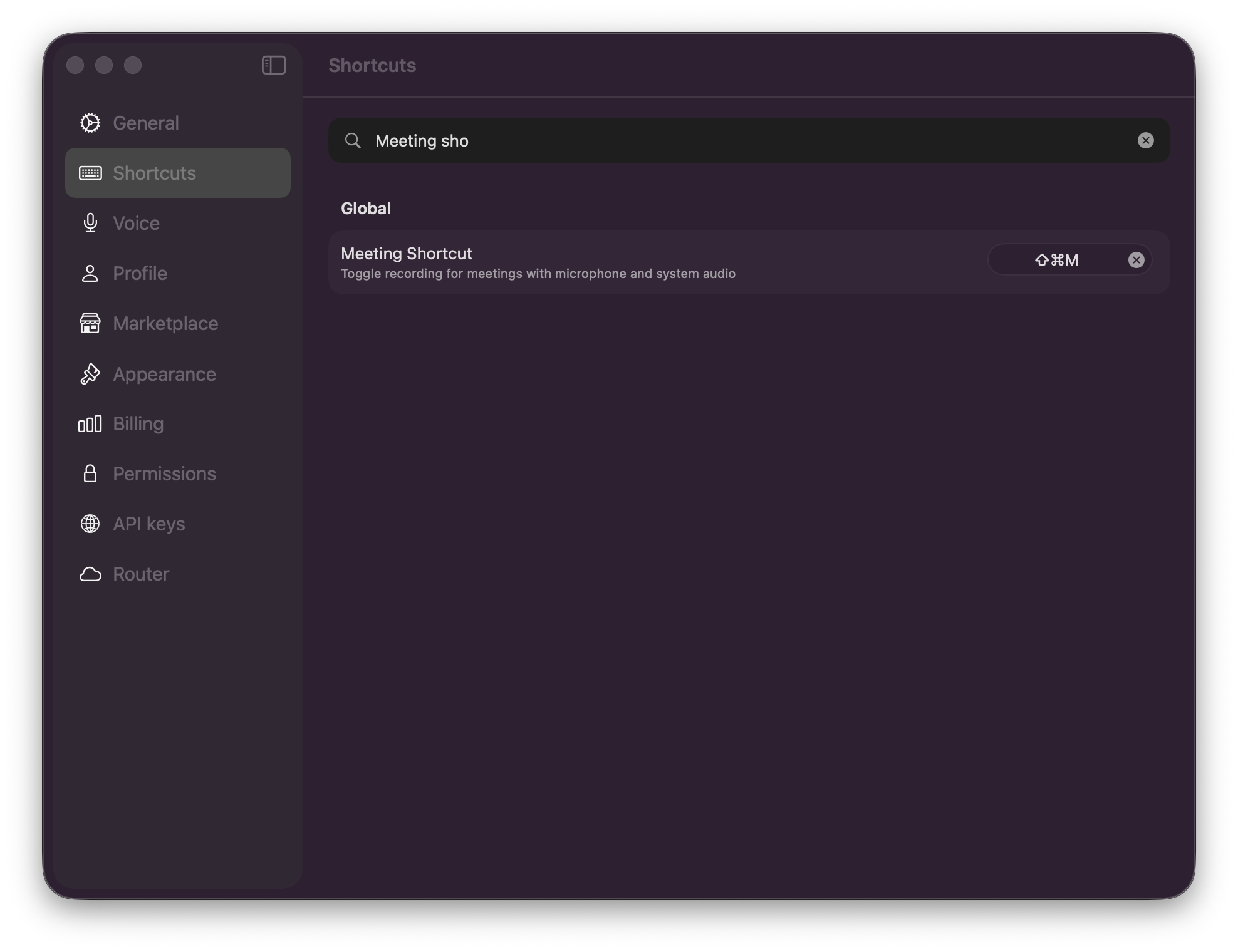Click the Billing bar chart icon
The image size is (1238, 952).
90,424
